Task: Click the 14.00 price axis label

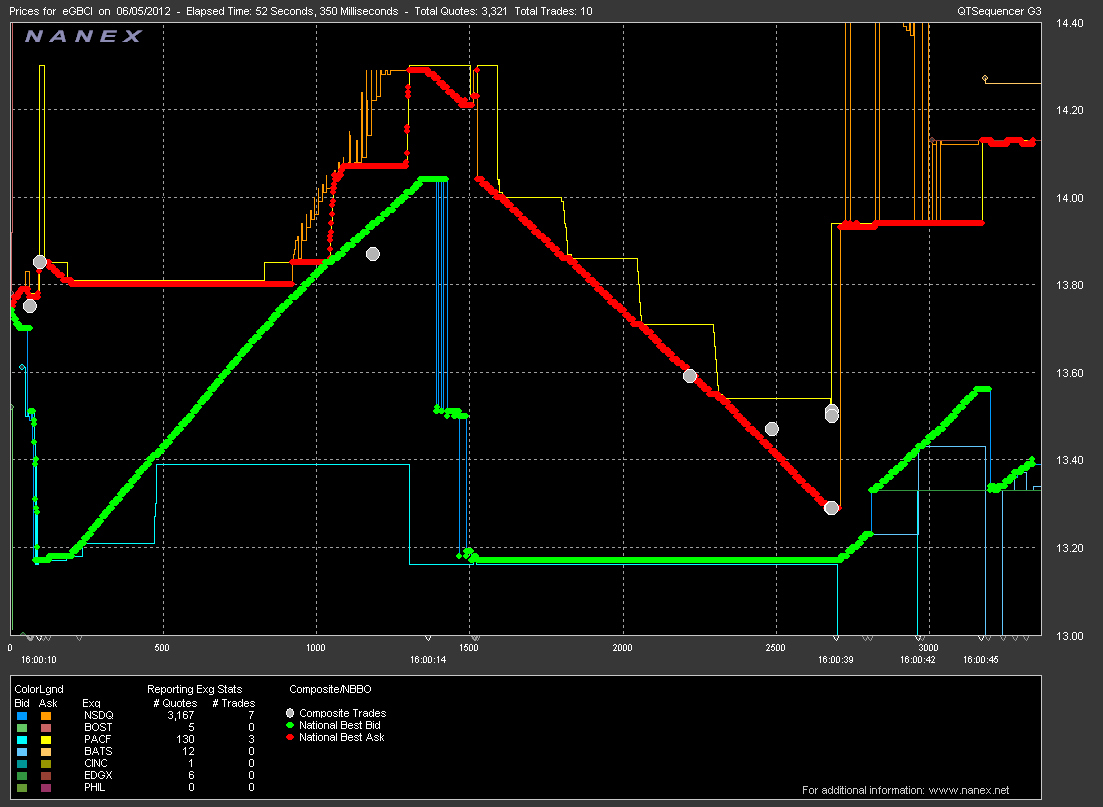Action: click(x=1069, y=198)
